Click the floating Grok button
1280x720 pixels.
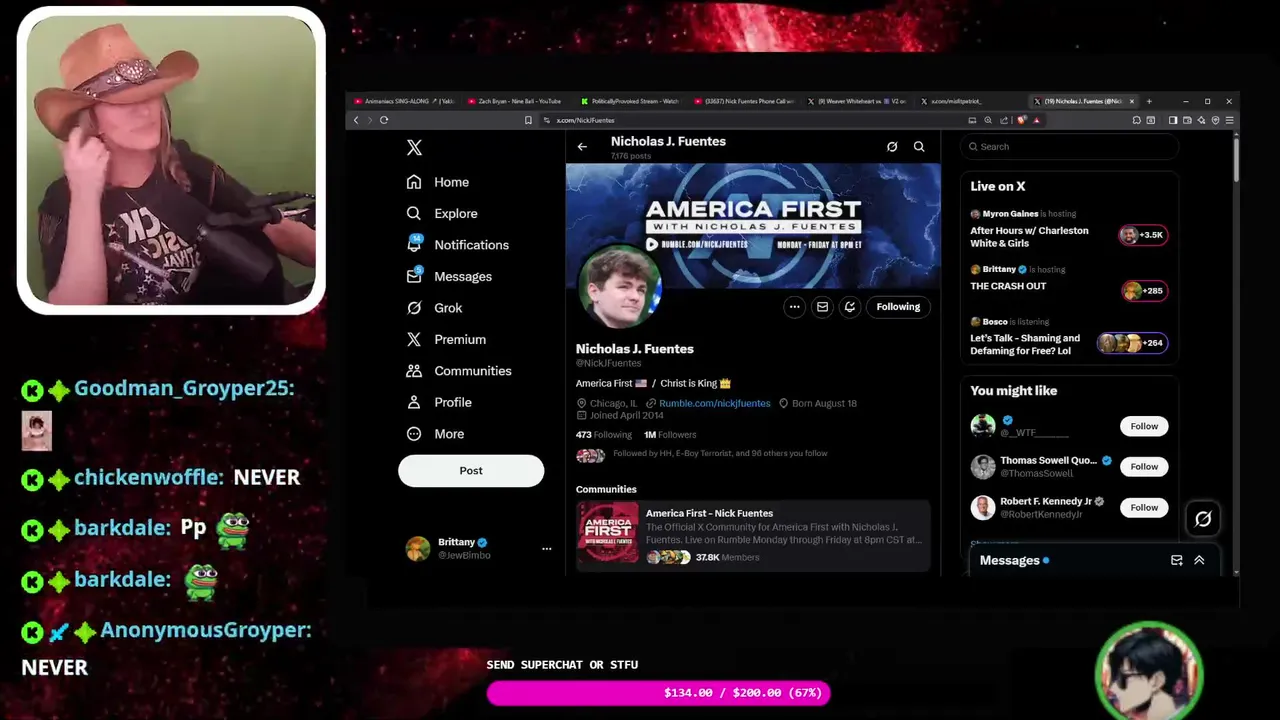(x=1203, y=519)
